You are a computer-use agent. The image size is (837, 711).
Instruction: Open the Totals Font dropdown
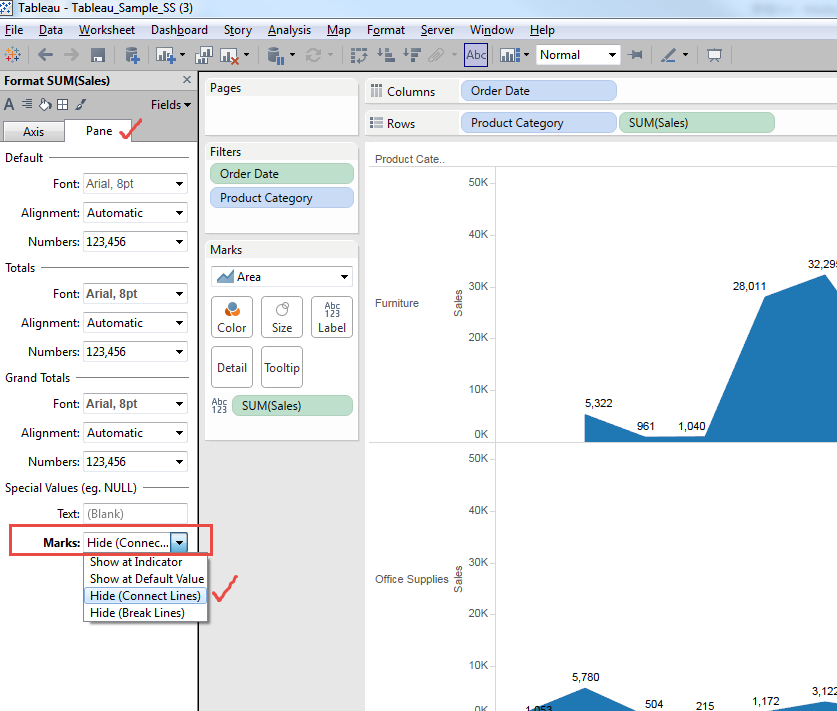point(136,294)
